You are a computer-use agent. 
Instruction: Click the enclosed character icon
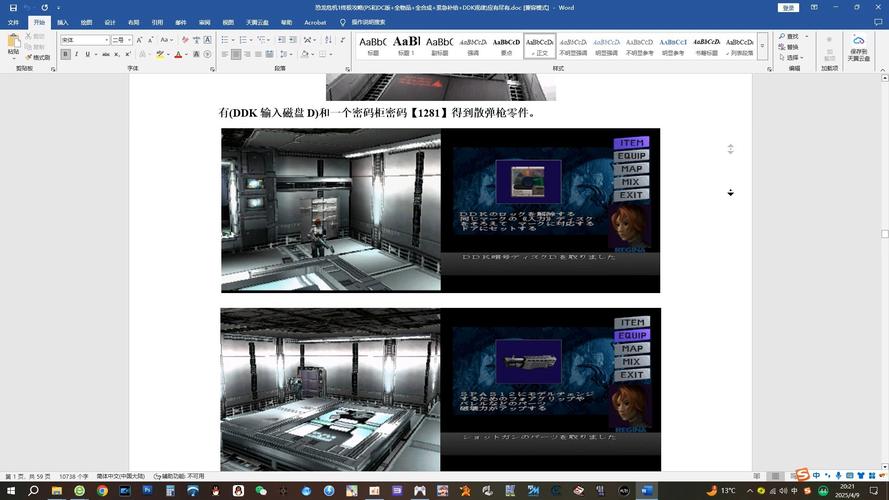208,54
